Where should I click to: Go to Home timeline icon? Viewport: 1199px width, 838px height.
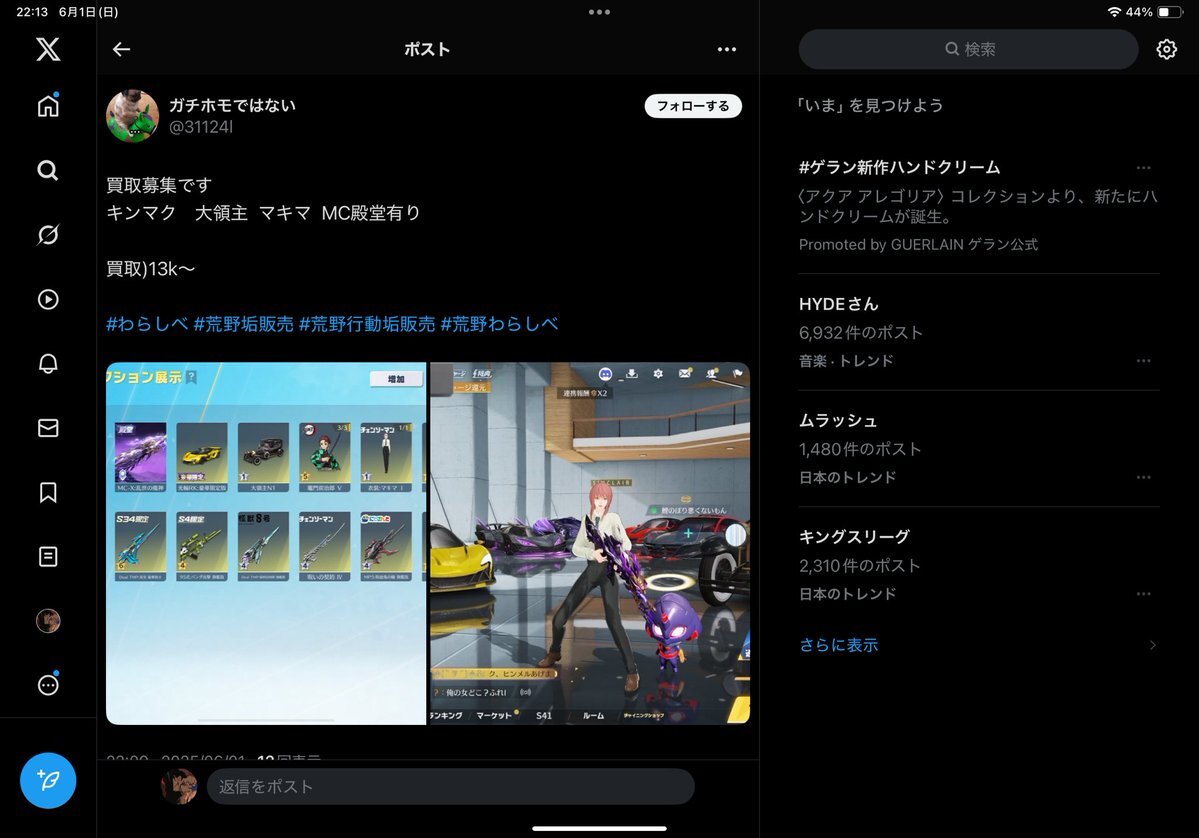coord(48,106)
